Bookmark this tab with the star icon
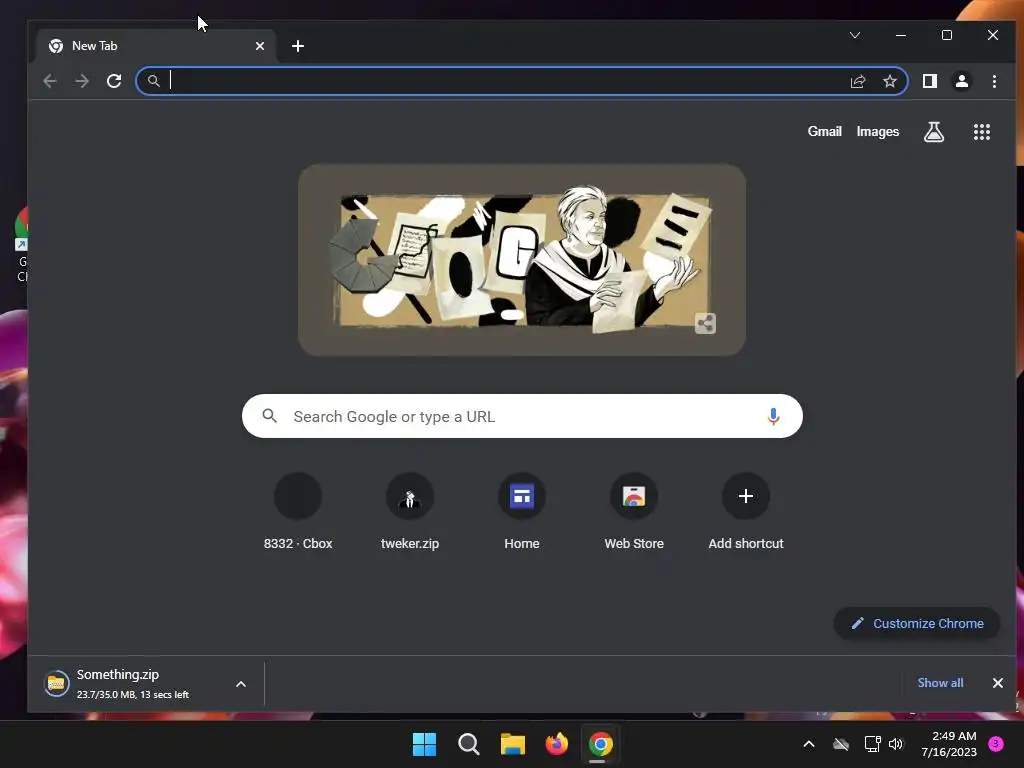 (889, 81)
